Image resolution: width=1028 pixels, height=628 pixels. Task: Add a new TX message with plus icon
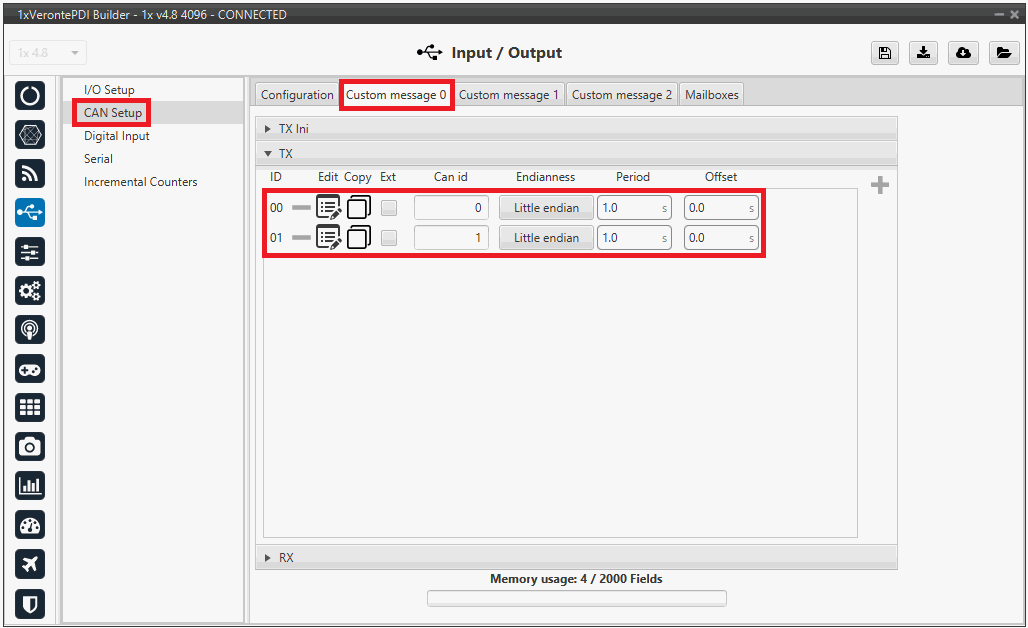(x=880, y=185)
